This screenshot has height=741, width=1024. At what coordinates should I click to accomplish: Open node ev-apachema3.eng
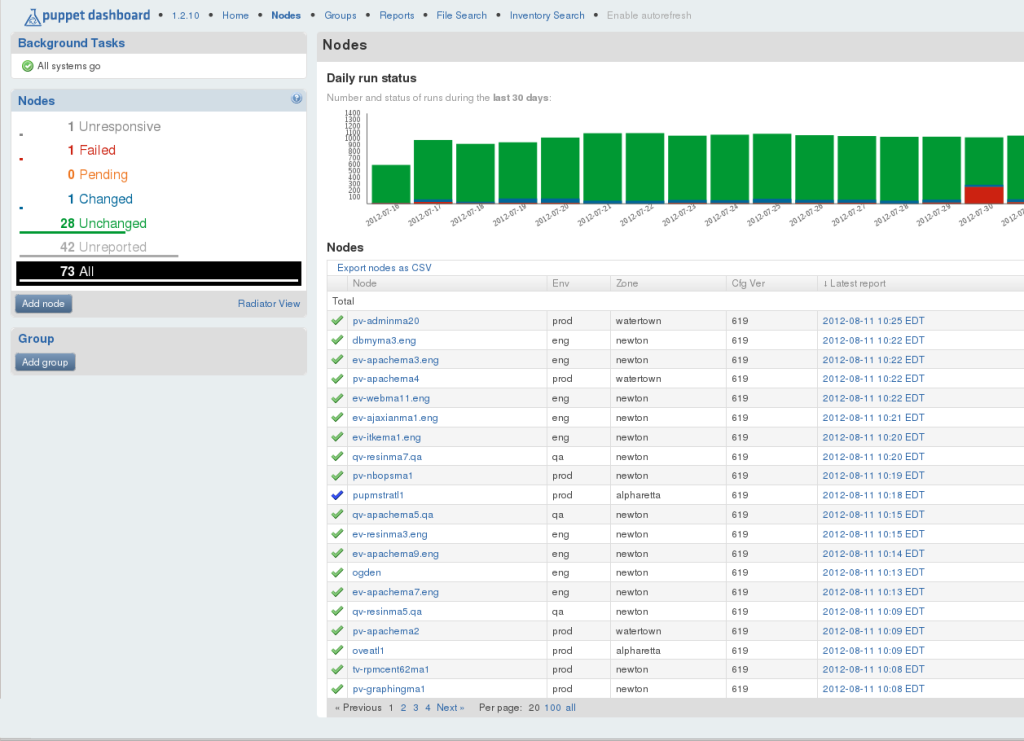click(396, 360)
